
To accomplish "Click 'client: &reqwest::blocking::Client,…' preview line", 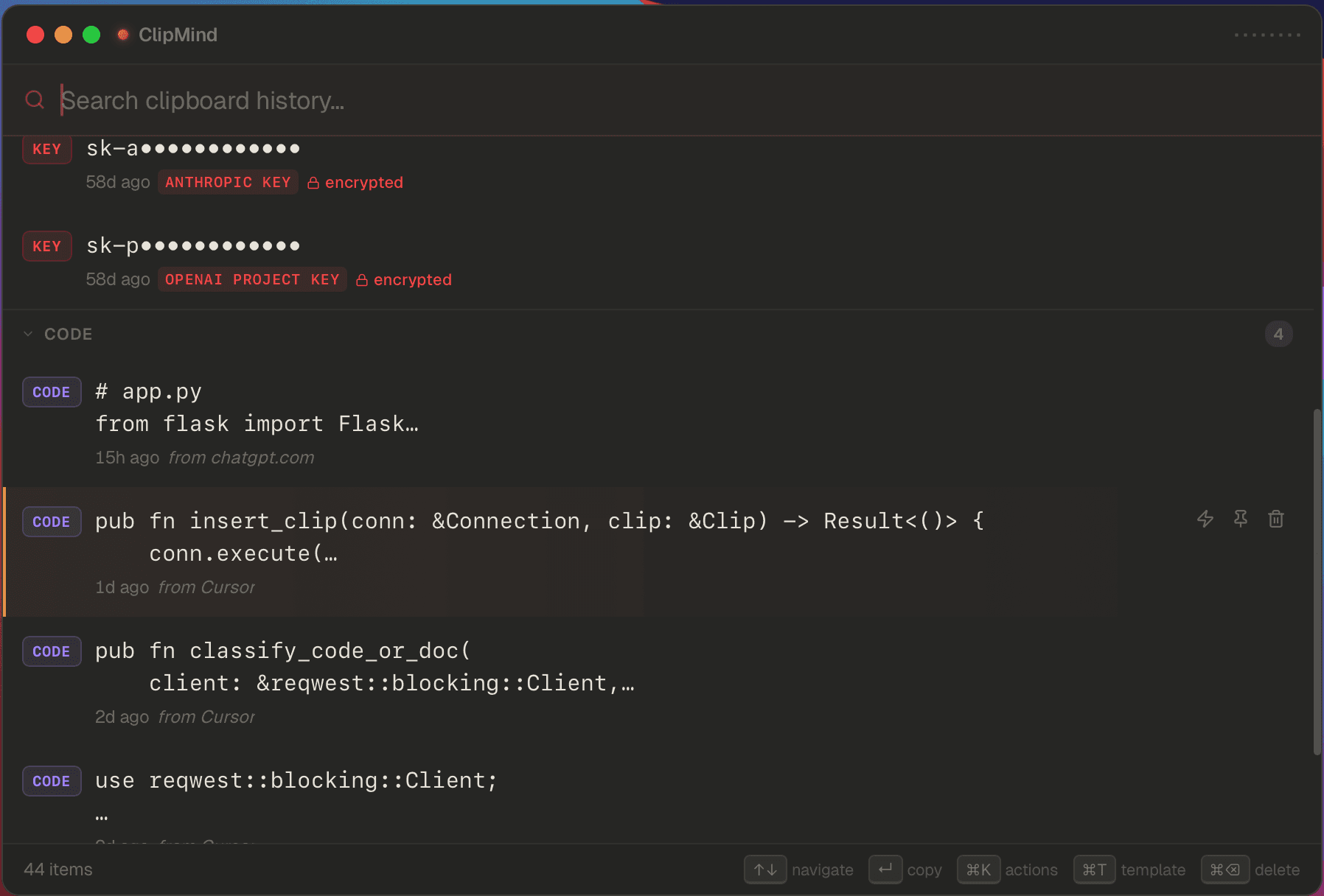I will coord(391,683).
